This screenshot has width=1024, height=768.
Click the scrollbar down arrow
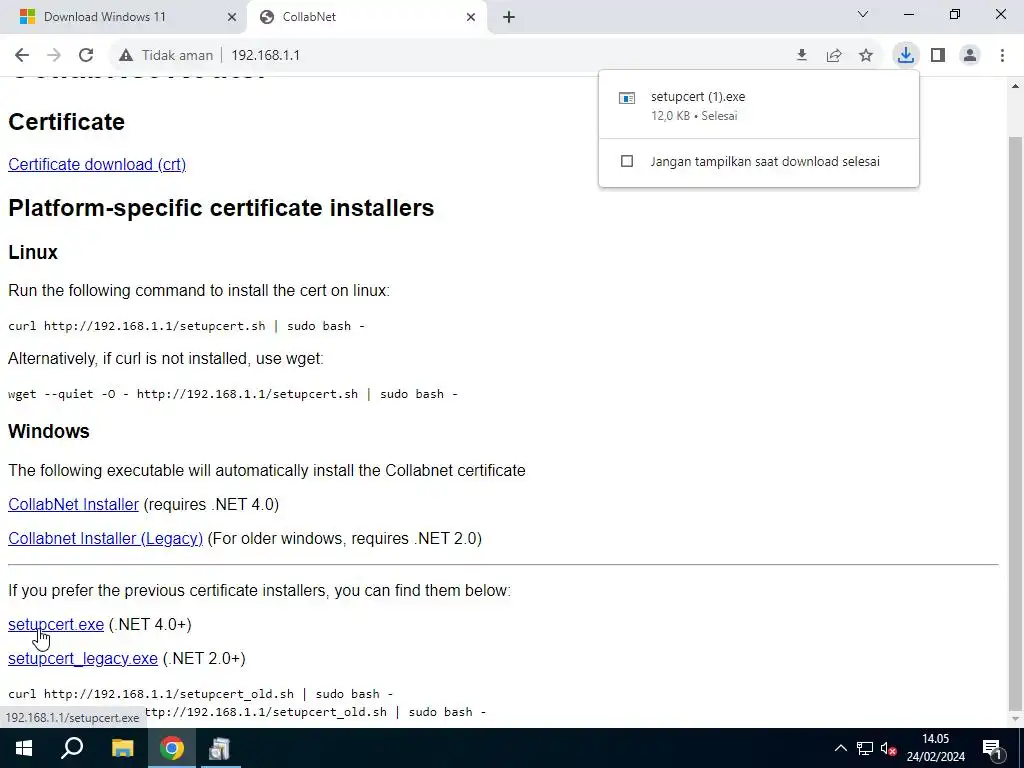coord(1015,718)
